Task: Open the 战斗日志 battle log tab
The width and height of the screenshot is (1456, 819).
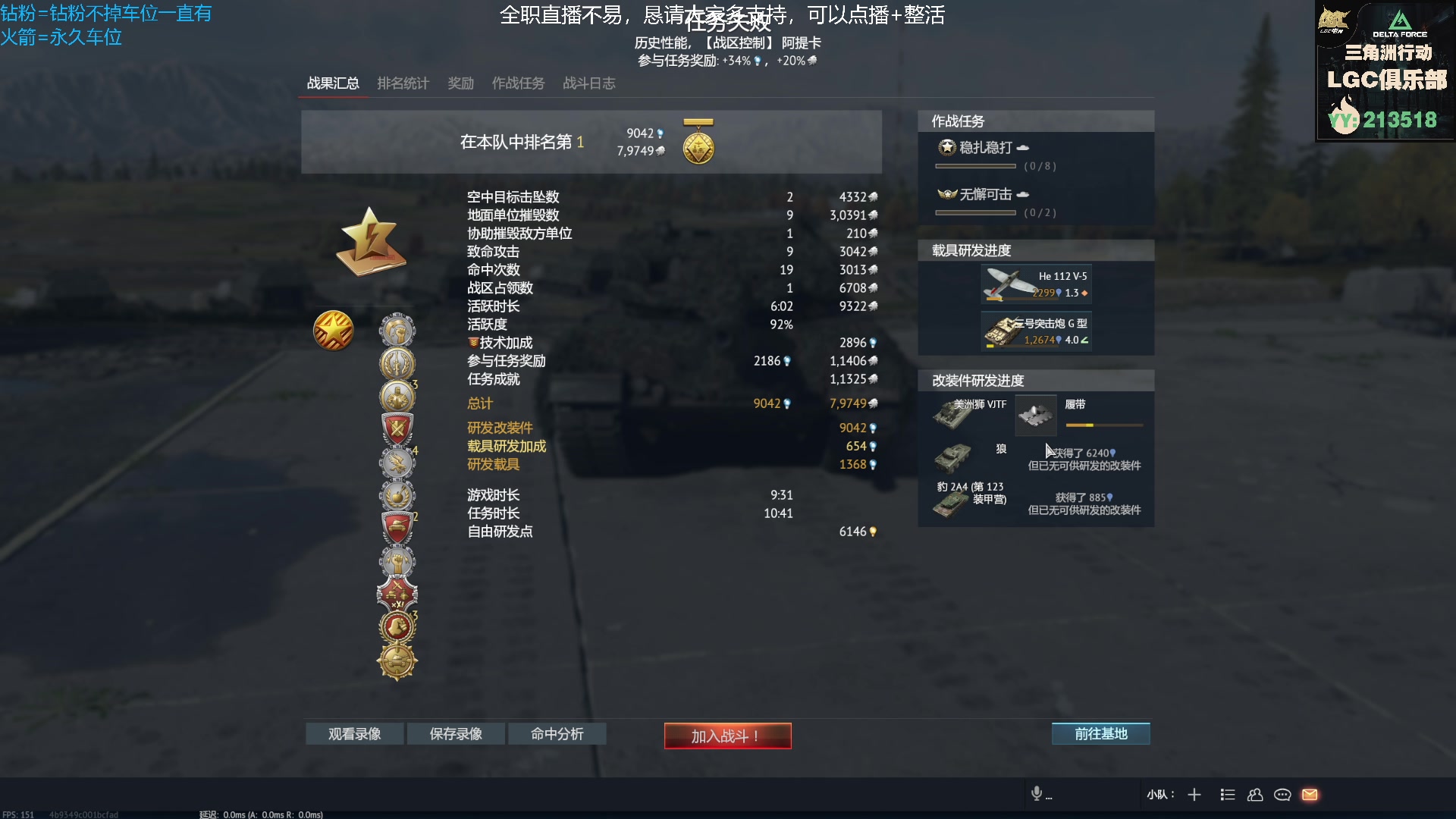Action: click(588, 83)
